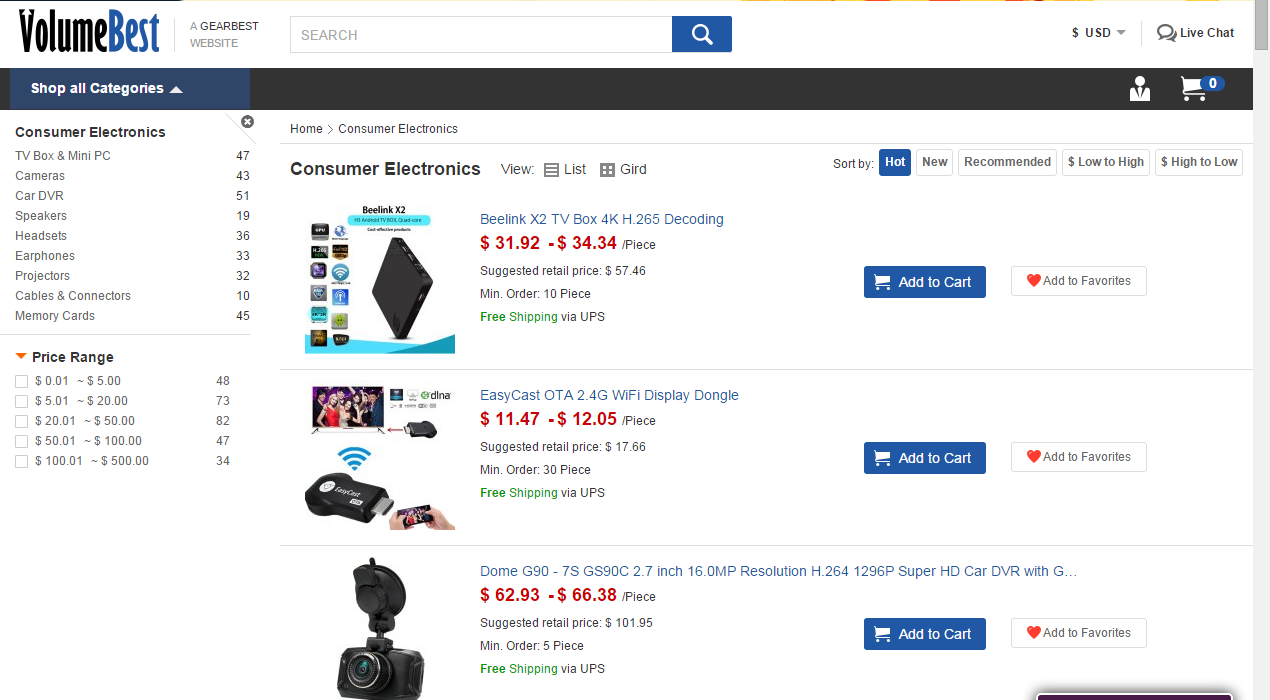Image resolution: width=1270 pixels, height=700 pixels.
Task: Open the shopping cart icon
Action: point(1193,89)
